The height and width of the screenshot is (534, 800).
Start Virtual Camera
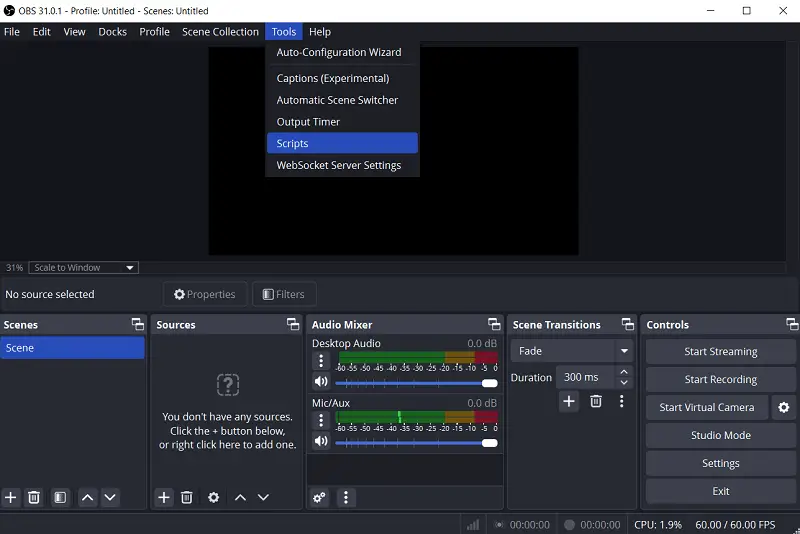pos(707,407)
